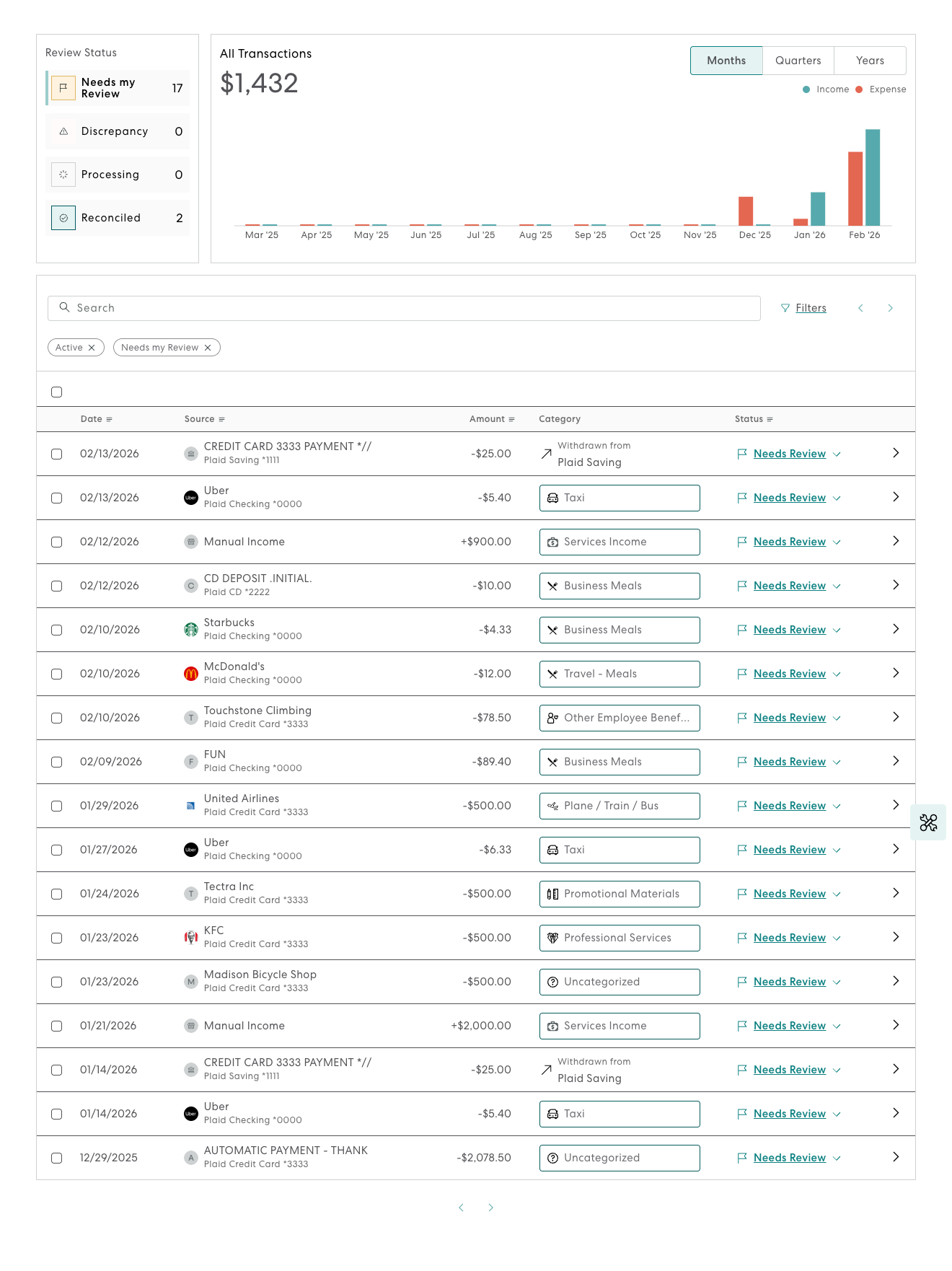Open the Filters link
The image size is (952, 1271).
811,308
